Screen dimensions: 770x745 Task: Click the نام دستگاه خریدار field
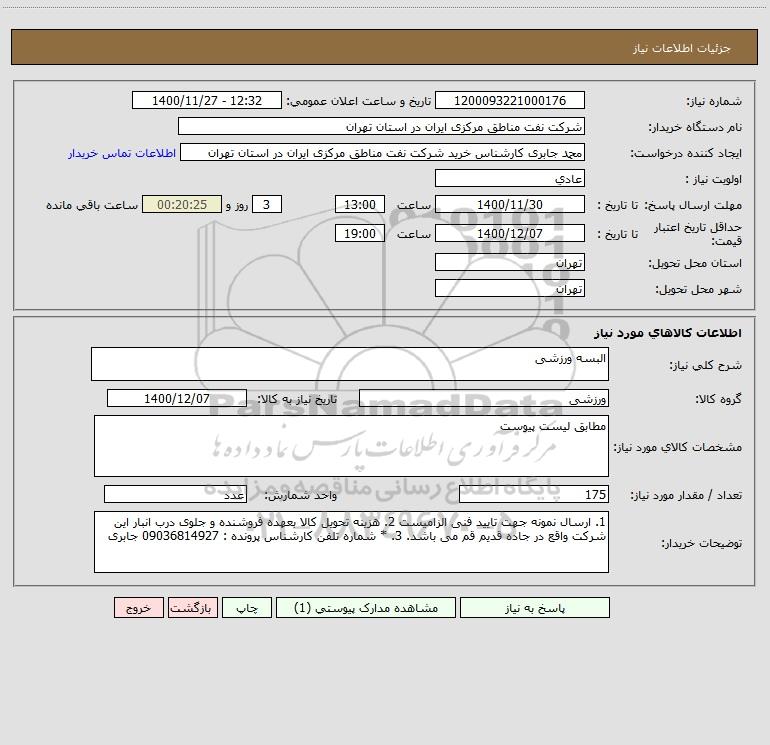coord(381,126)
